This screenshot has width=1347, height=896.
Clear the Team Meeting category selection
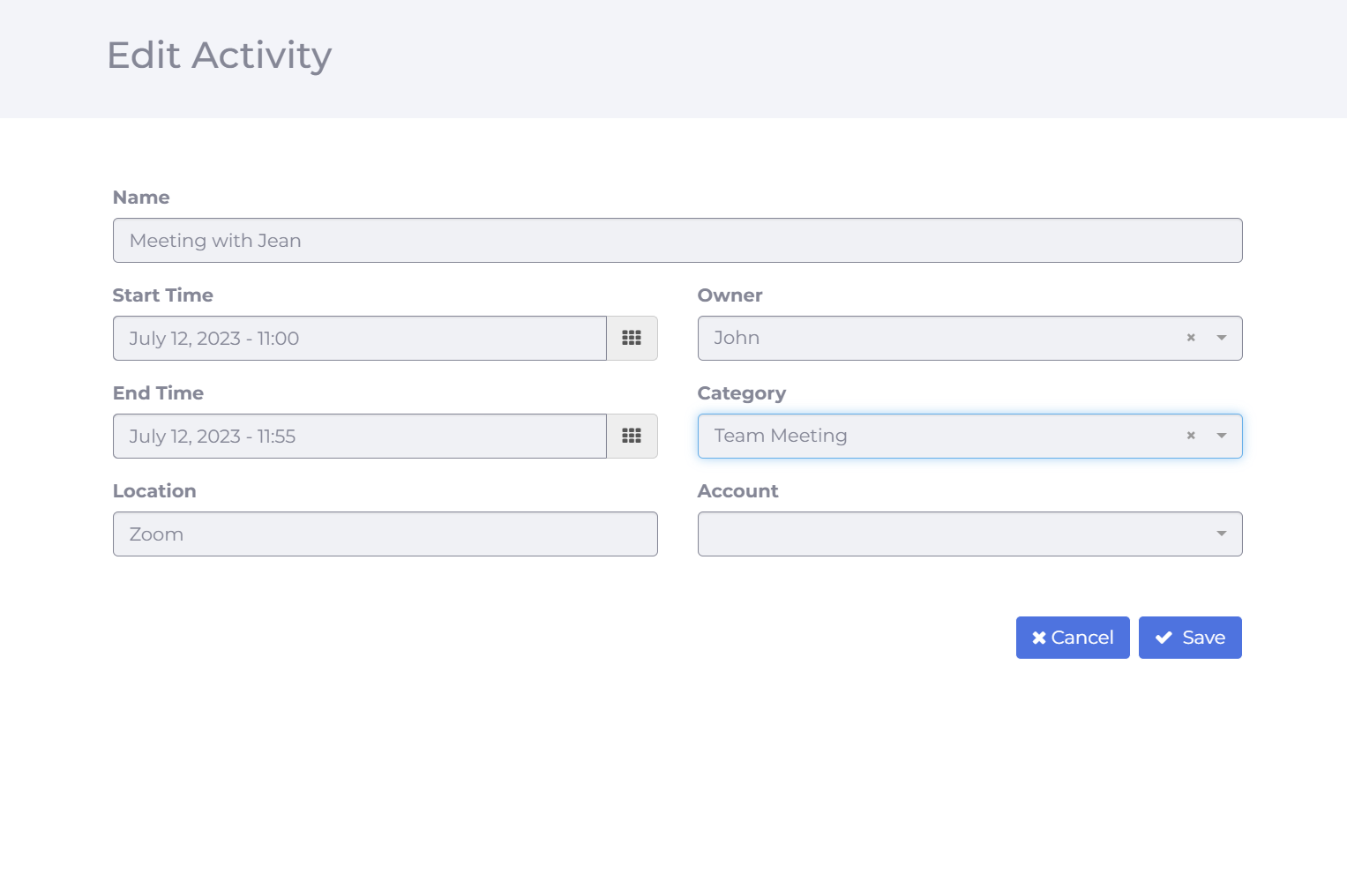1191,436
